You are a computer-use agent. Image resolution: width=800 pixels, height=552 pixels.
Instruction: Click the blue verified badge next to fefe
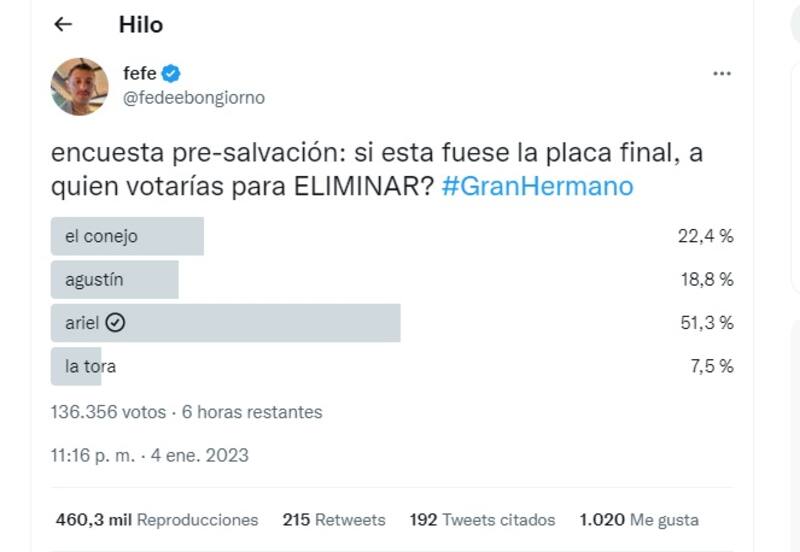[171, 73]
